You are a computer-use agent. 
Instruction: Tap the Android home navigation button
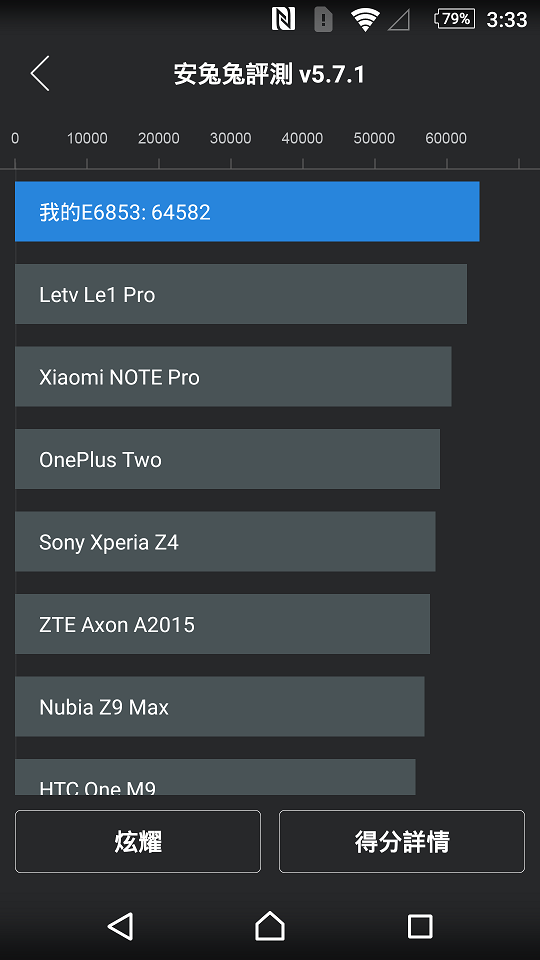click(x=270, y=926)
